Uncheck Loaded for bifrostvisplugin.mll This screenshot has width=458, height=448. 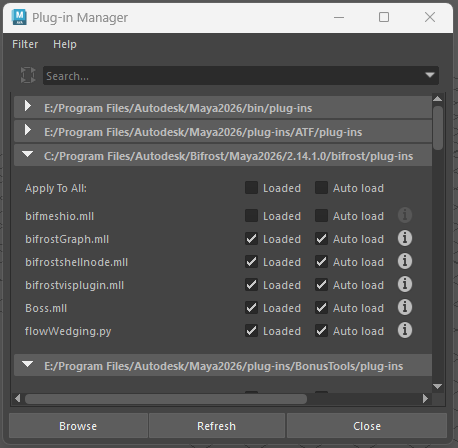click(251, 285)
